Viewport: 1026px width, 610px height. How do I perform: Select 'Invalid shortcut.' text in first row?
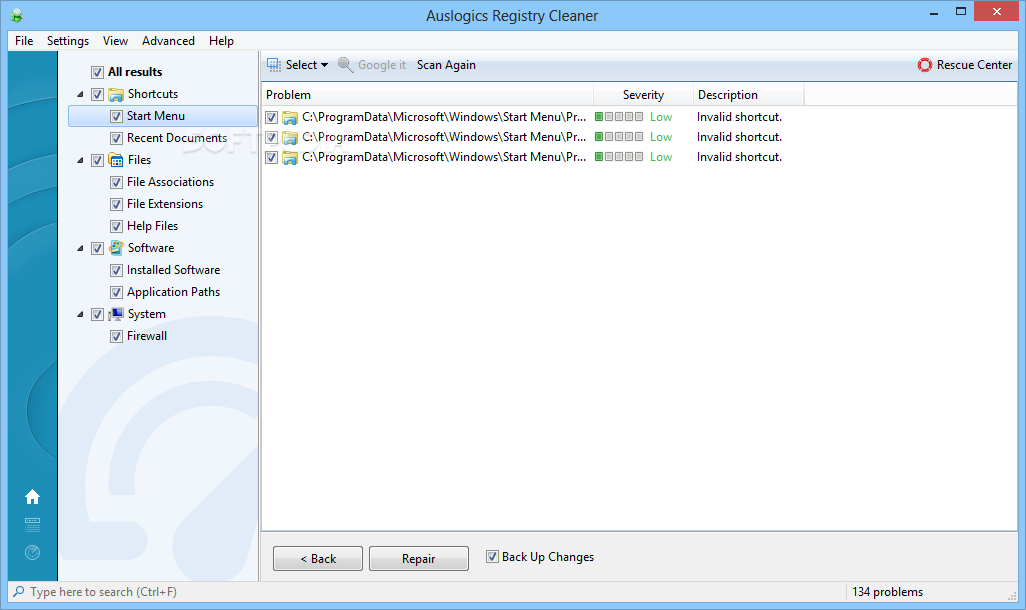pos(739,117)
